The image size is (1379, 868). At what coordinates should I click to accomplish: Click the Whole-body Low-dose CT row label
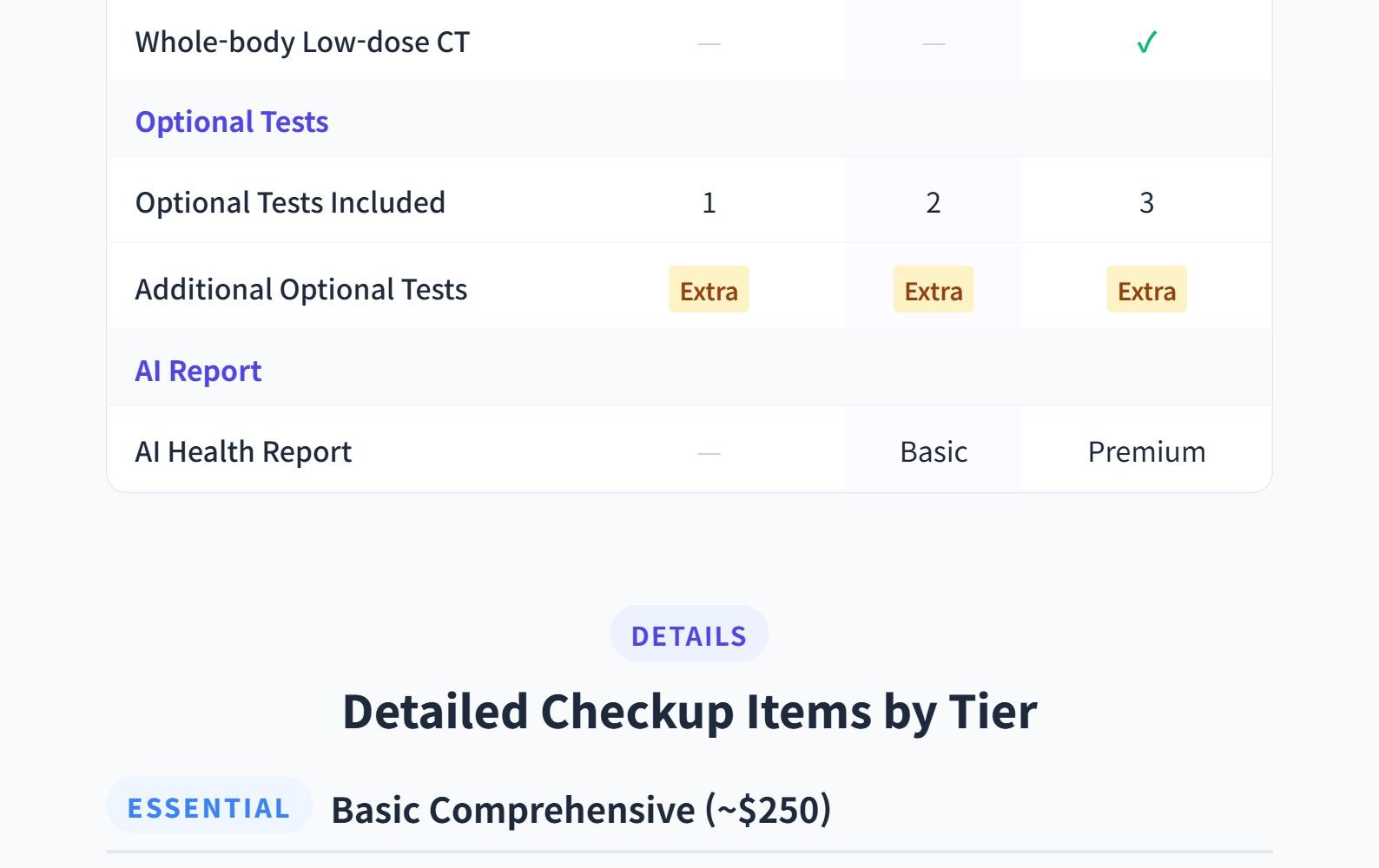[x=302, y=43]
